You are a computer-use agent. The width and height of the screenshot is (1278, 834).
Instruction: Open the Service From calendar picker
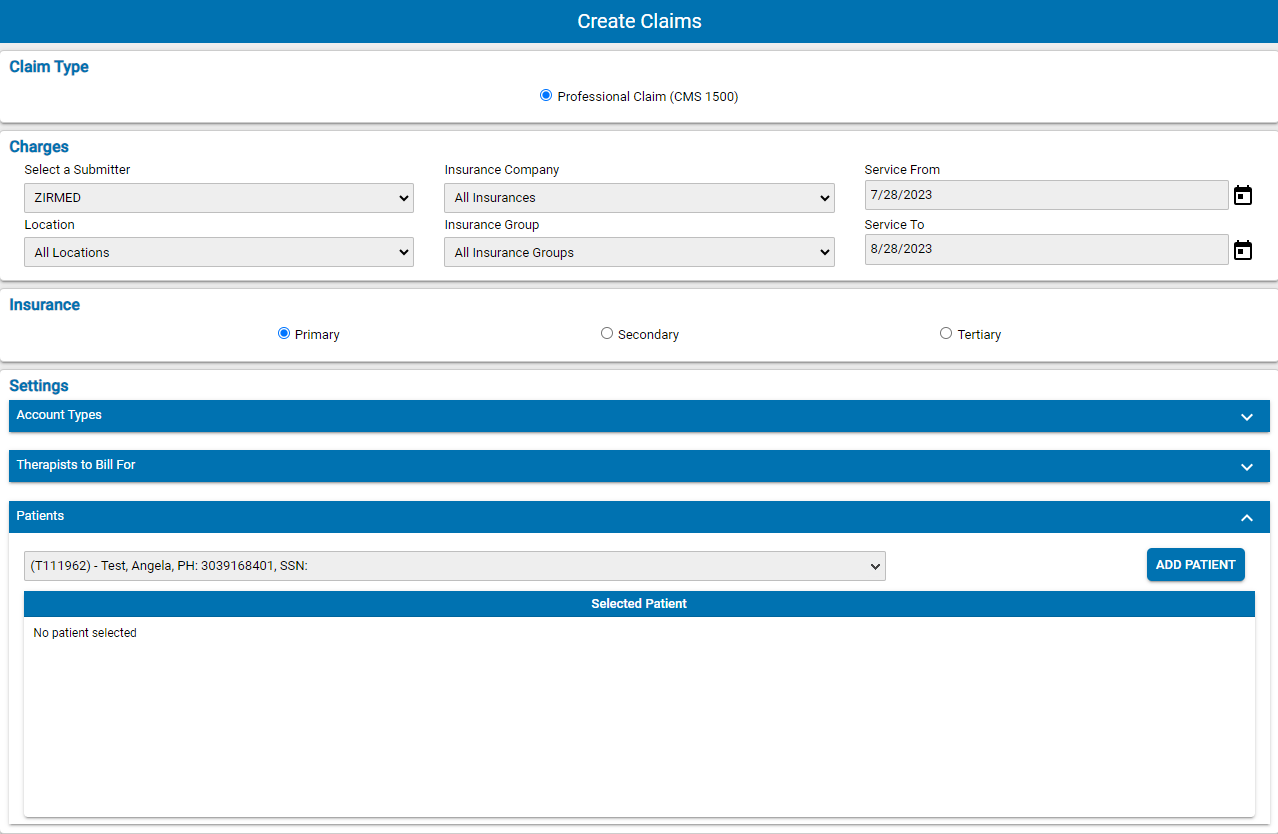1242,195
